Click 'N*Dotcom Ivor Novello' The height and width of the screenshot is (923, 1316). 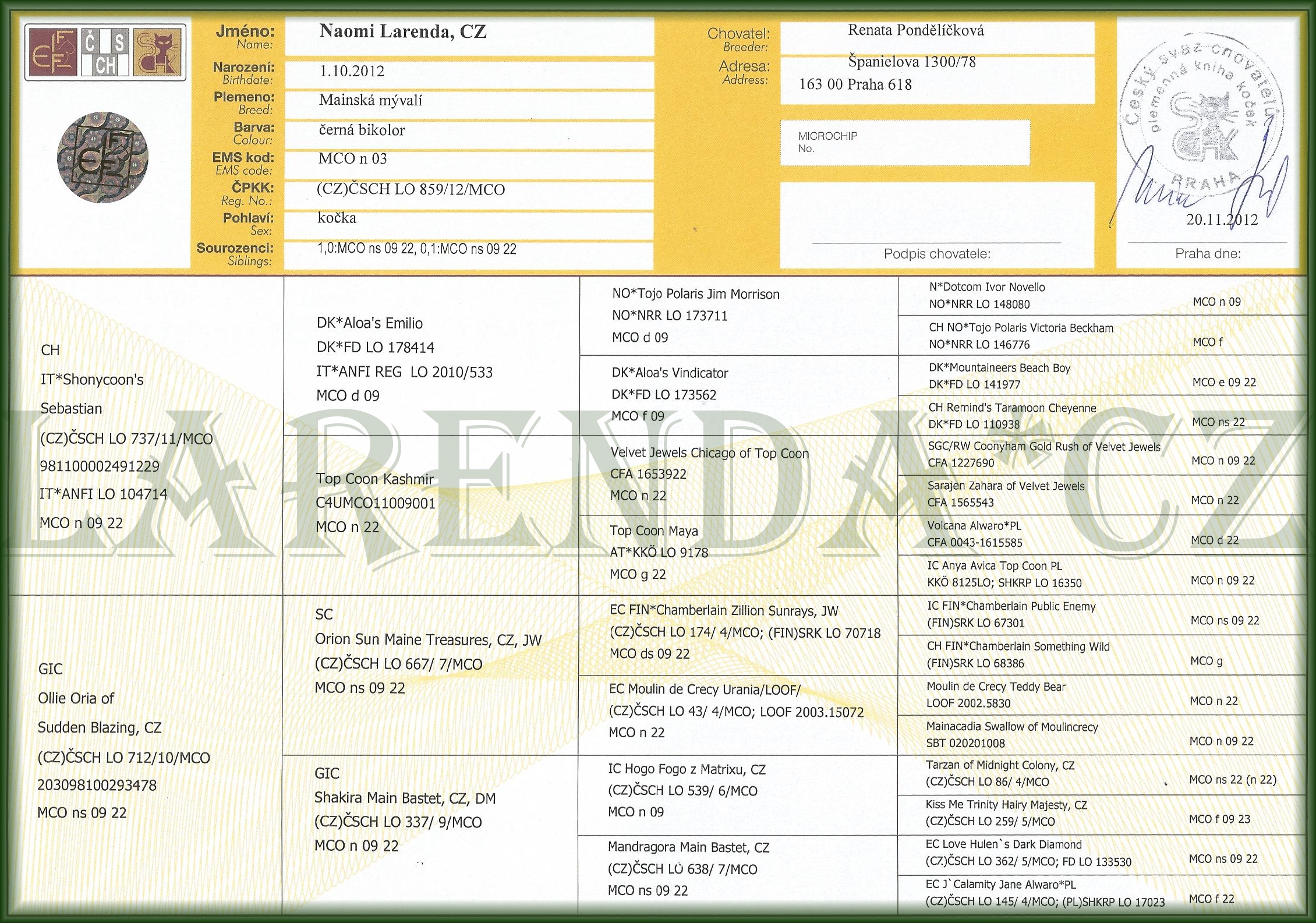coord(987,287)
